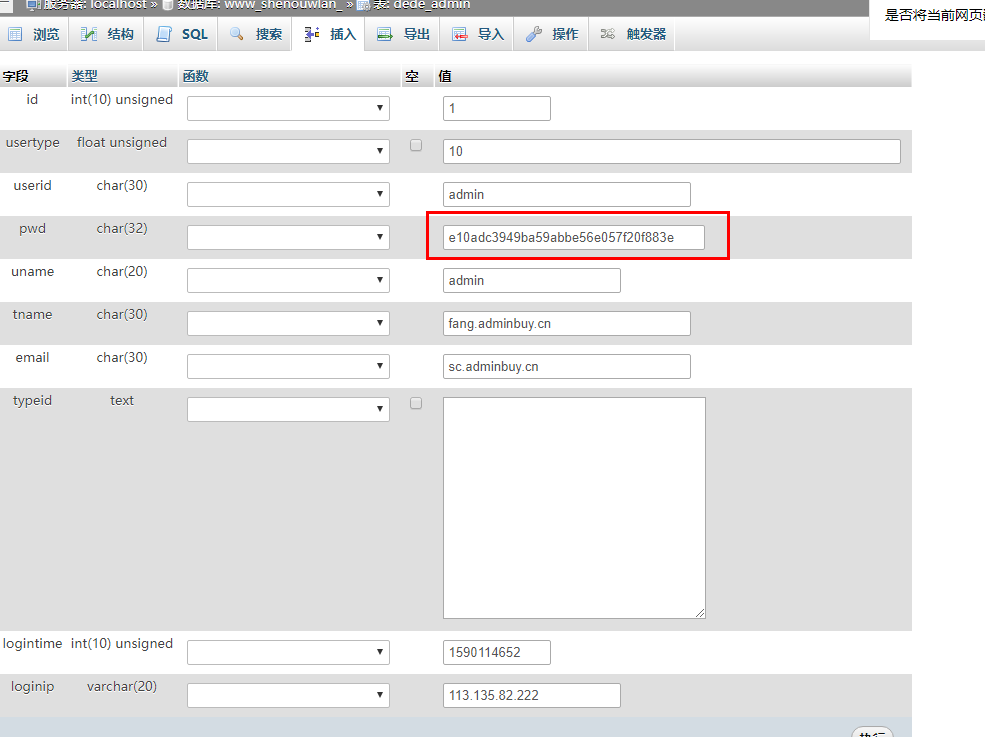Click the Structure (结构) tab icon
Image resolution: width=985 pixels, height=737 pixels.
point(90,34)
